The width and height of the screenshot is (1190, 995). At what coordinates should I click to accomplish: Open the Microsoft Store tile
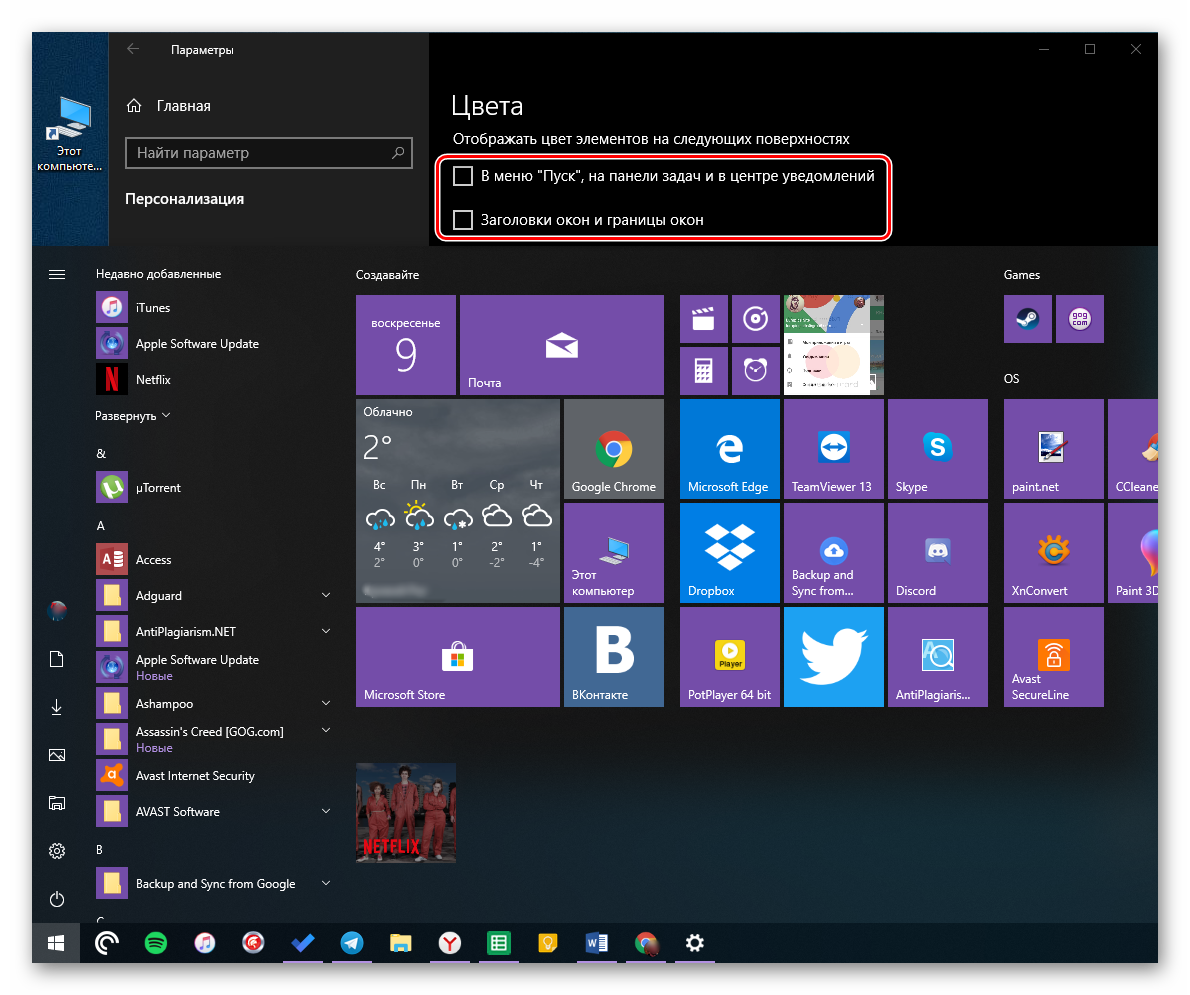[458, 657]
